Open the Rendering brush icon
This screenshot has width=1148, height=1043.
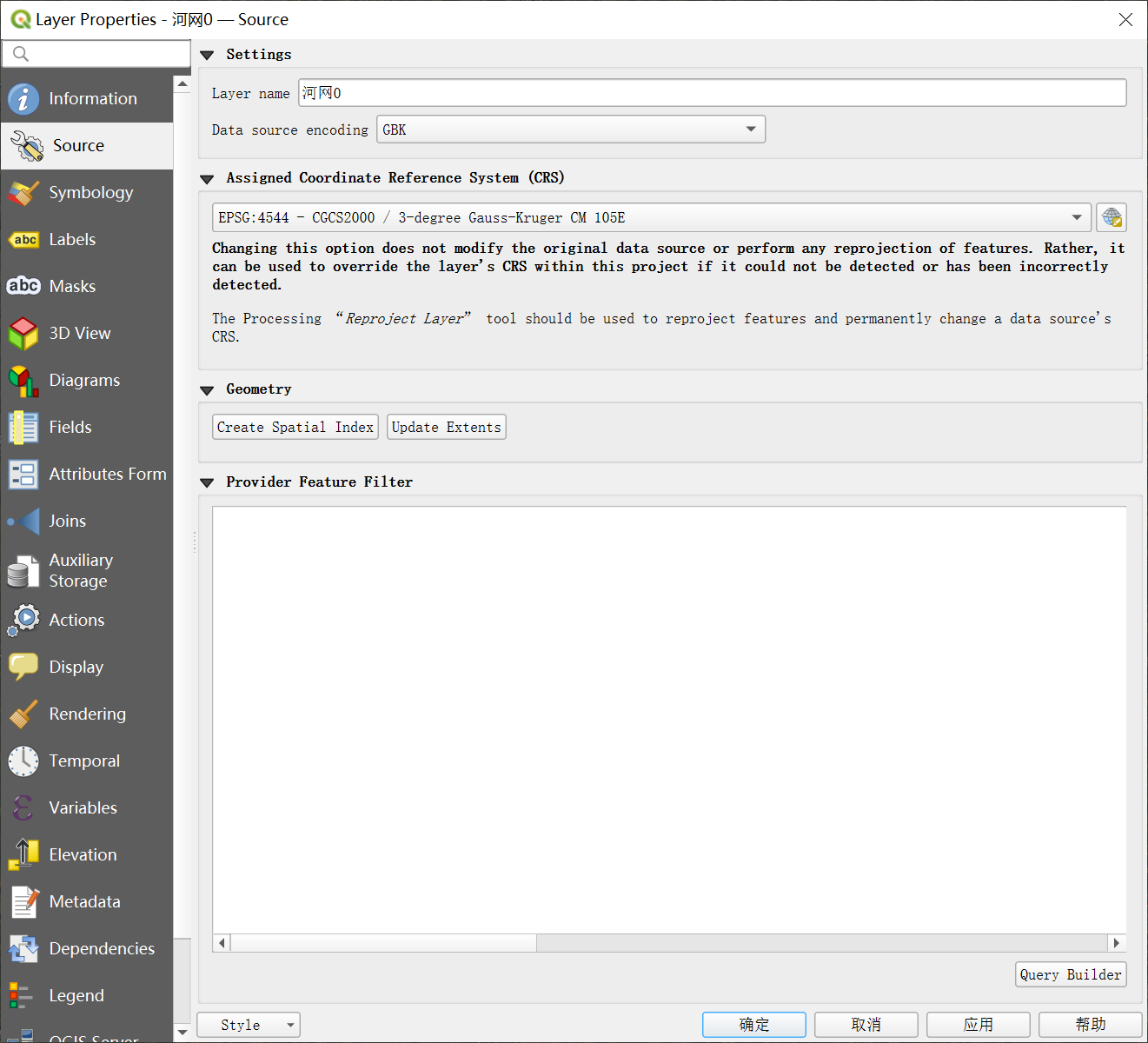(x=23, y=714)
